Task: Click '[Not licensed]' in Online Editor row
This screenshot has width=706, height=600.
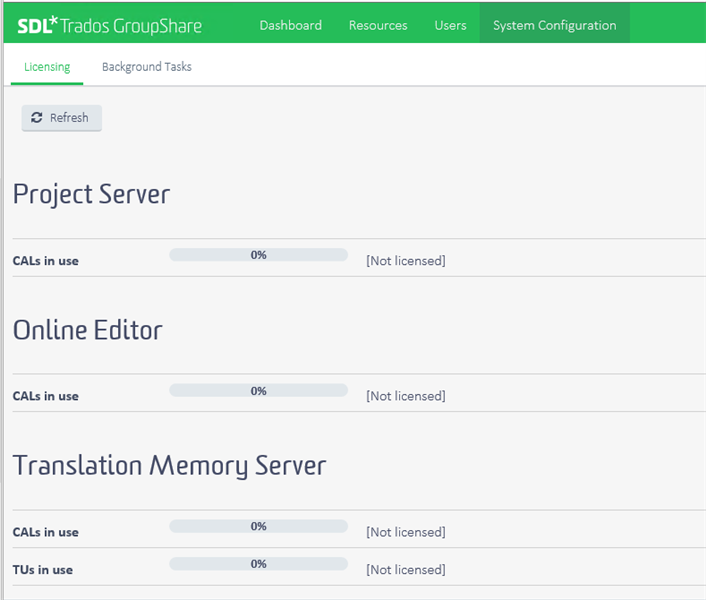Action: [406, 396]
